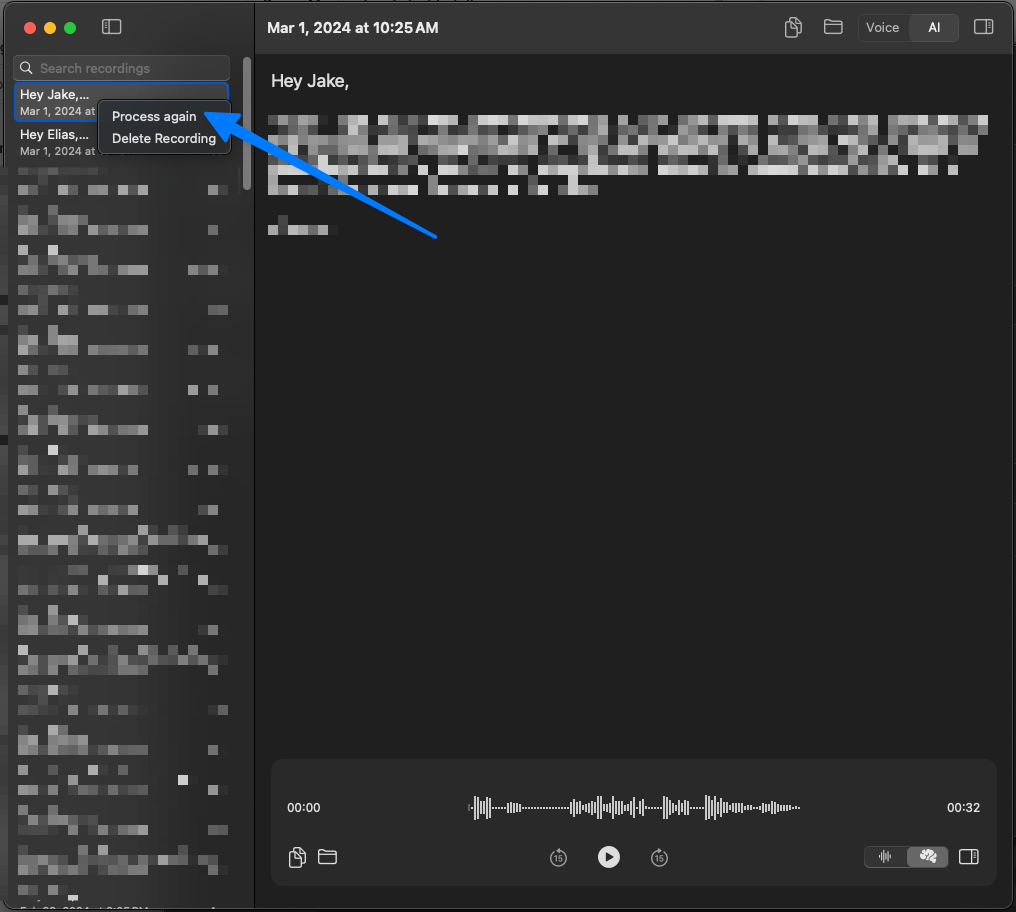
Task: Play the recording
Action: coord(608,857)
